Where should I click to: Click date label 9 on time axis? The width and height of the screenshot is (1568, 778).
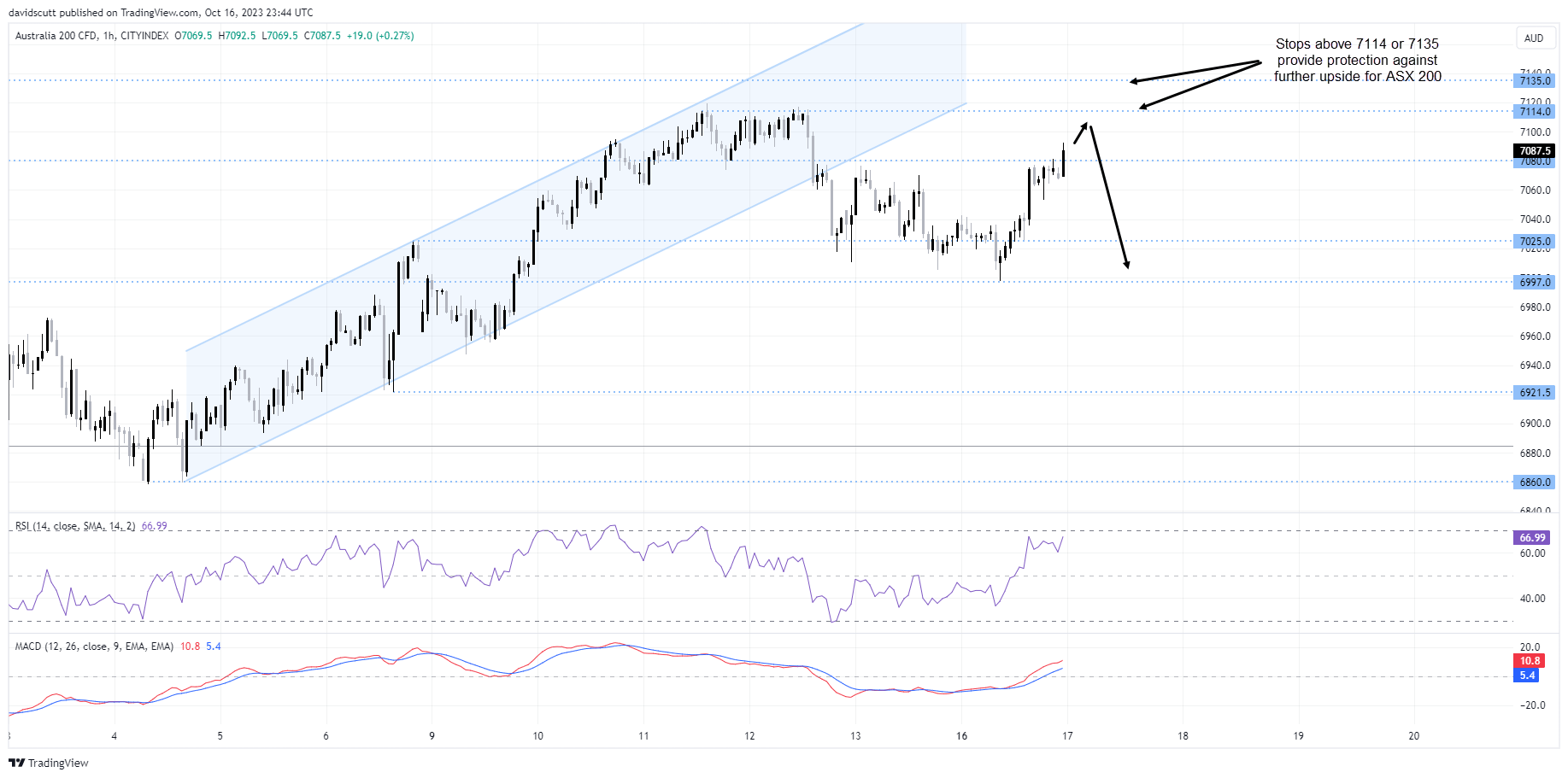[432, 735]
